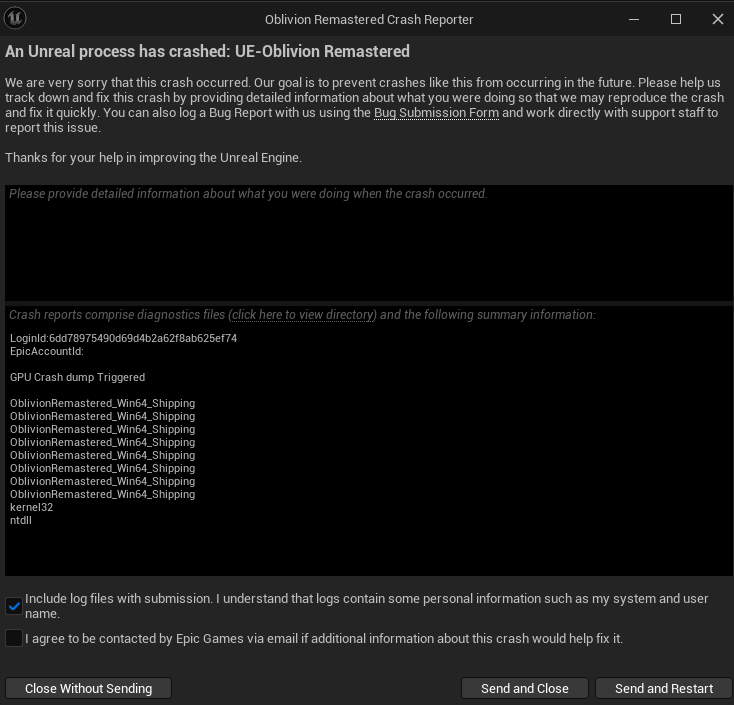Click the Unreal Engine logo icon

[x=15, y=19]
